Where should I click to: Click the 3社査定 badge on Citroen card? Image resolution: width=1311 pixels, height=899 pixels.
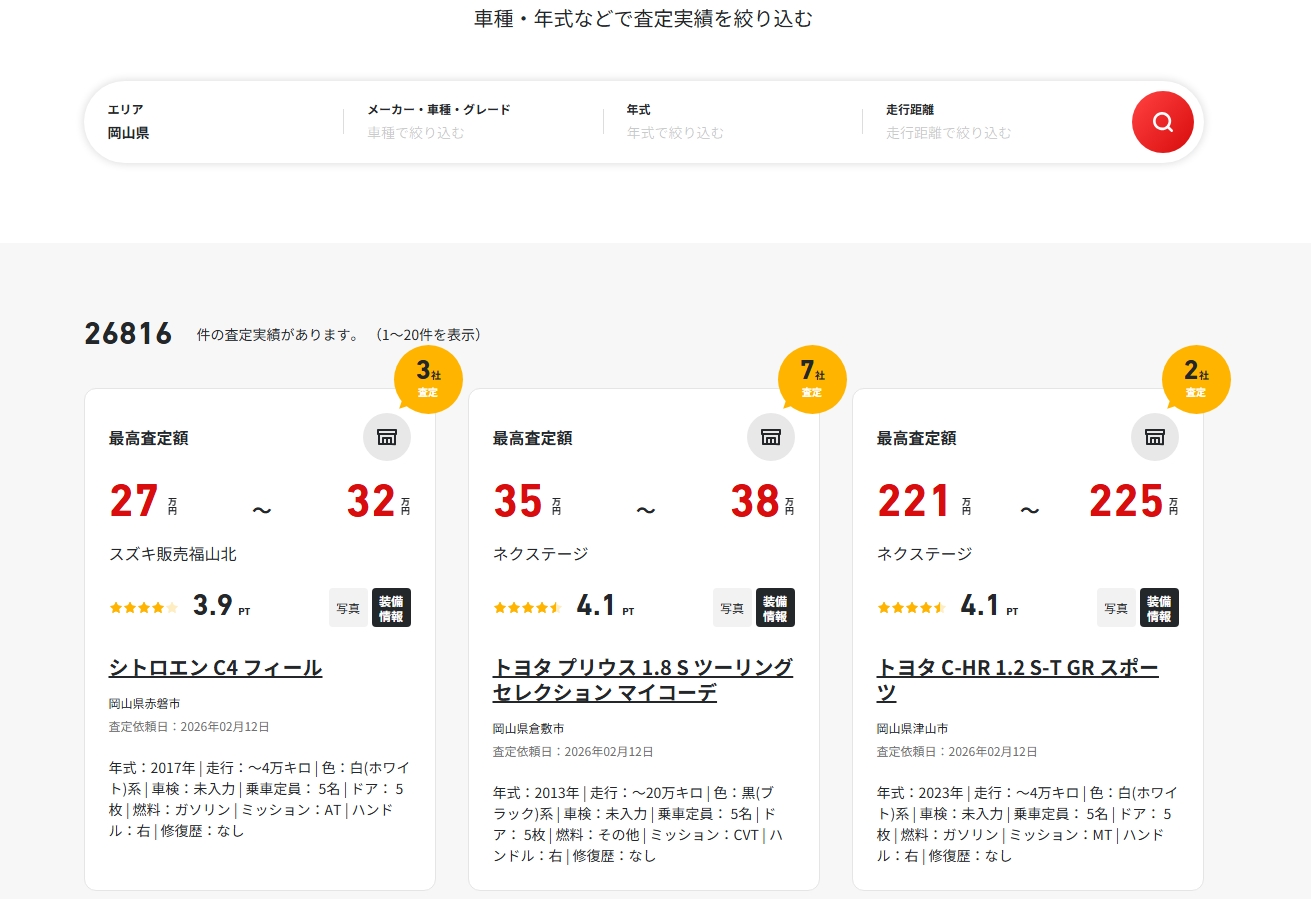click(428, 379)
